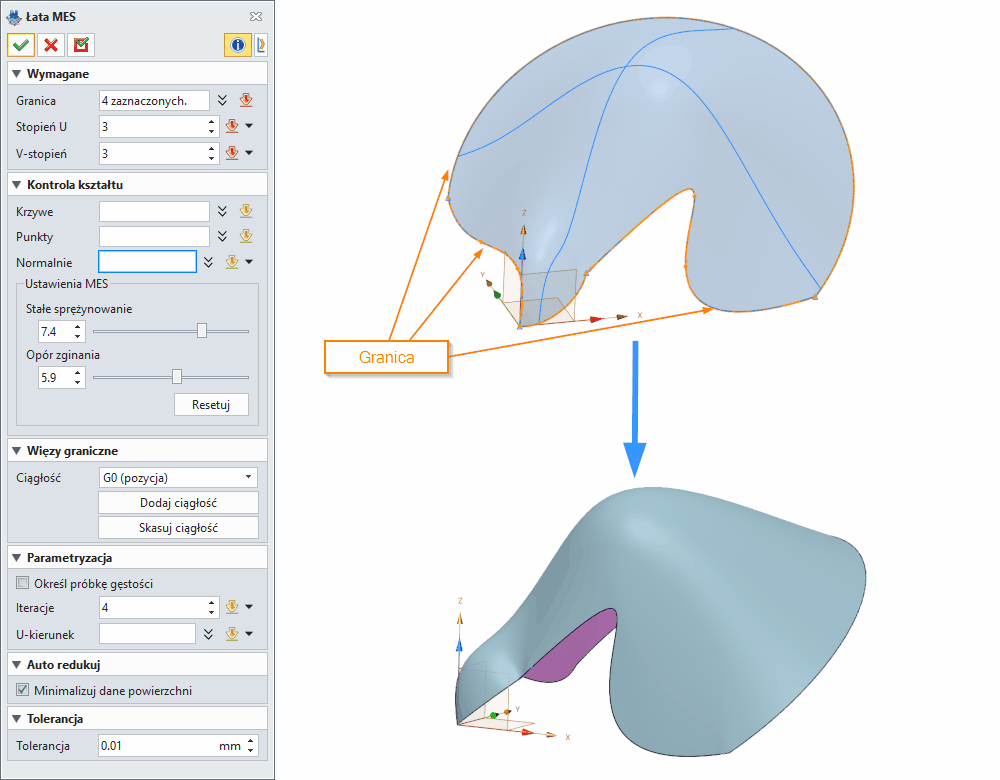Collapse the Wymagane section
The image size is (1000, 780).
18,73
